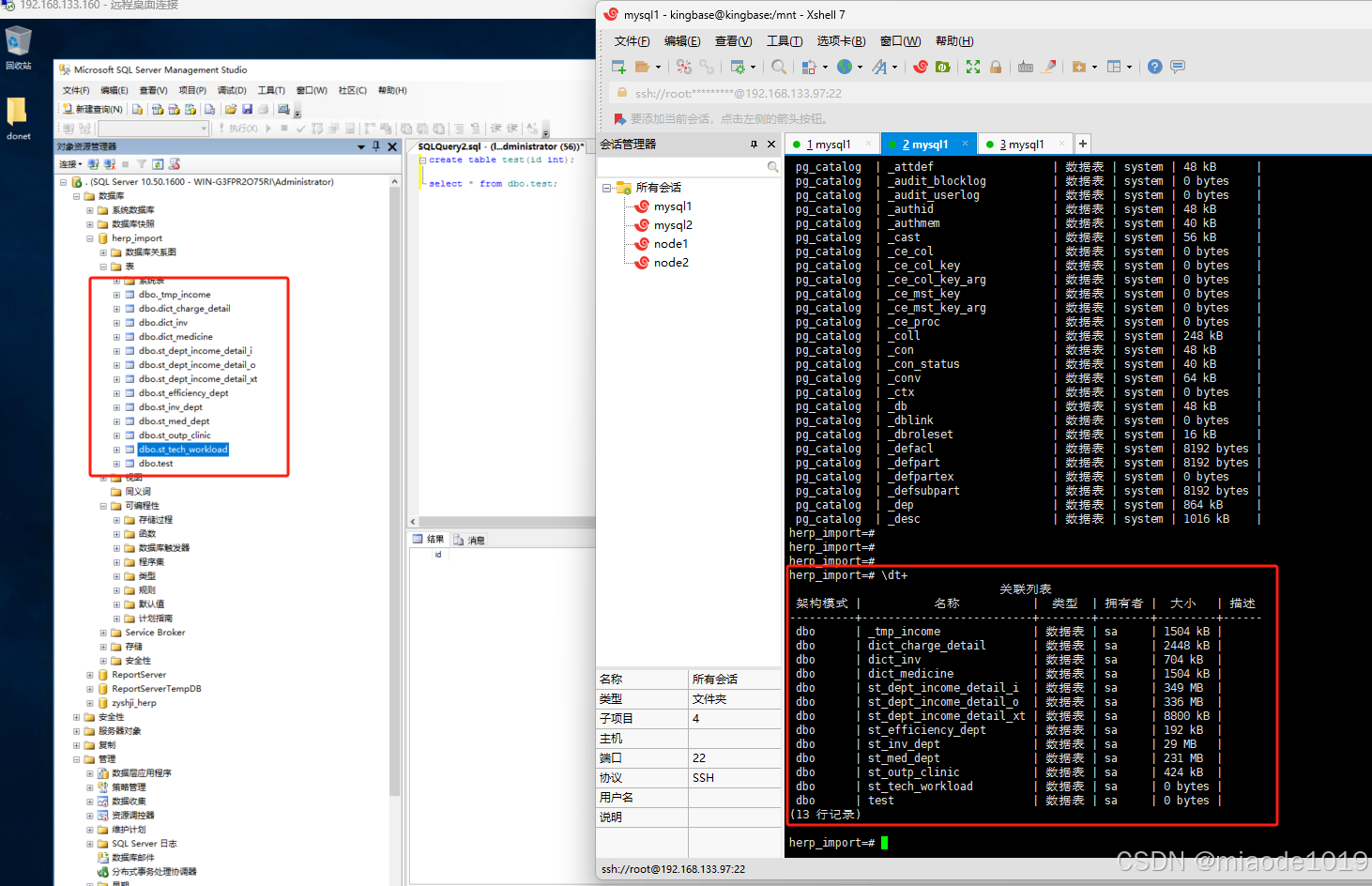This screenshot has height=886, width=1372.
Task: Click New Query (新建查询) in SSMS toolbar
Action: coord(93,109)
